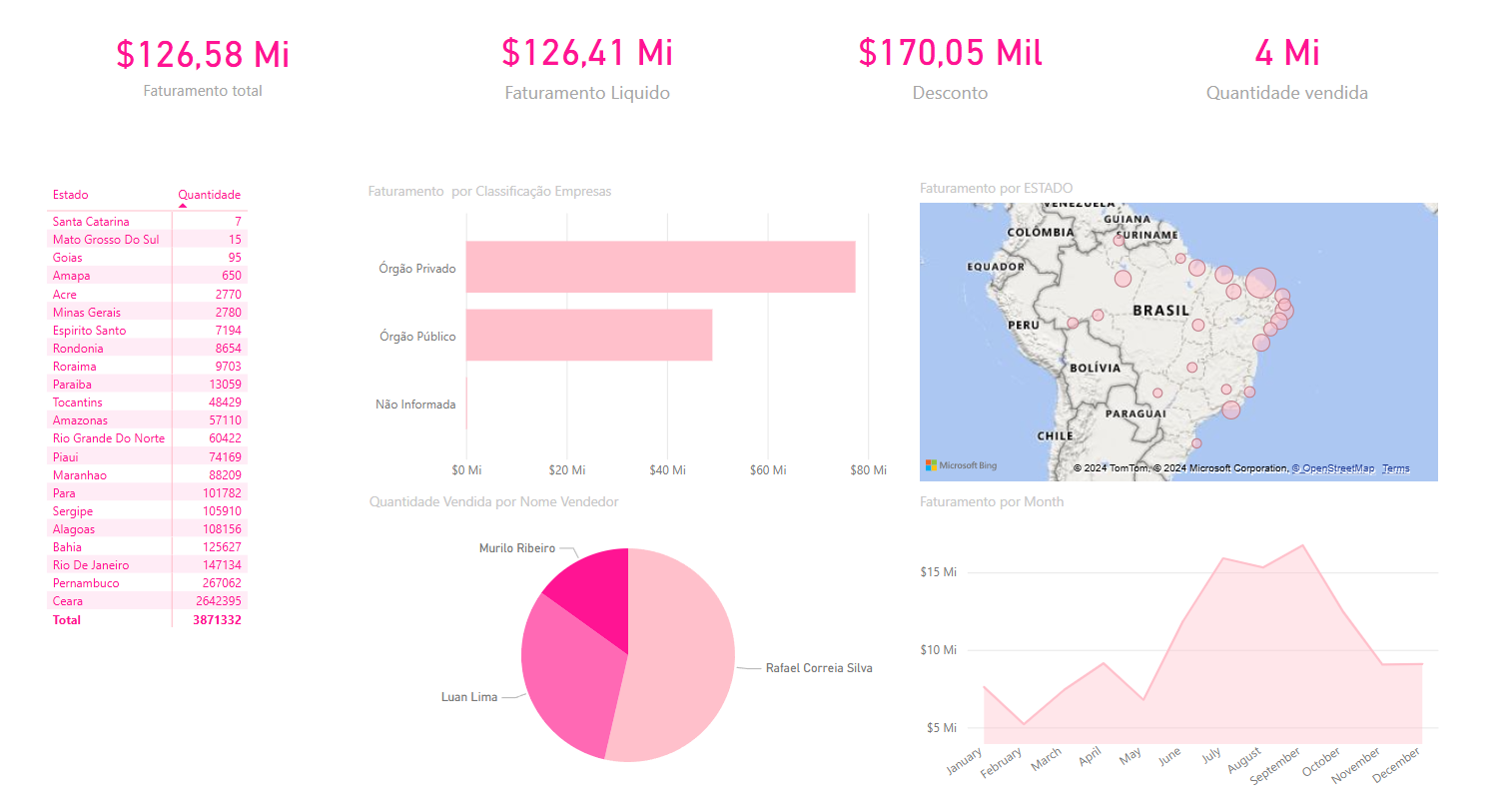Select the Órgão Privado bar
The height and width of the screenshot is (811, 1512).
pos(660,267)
